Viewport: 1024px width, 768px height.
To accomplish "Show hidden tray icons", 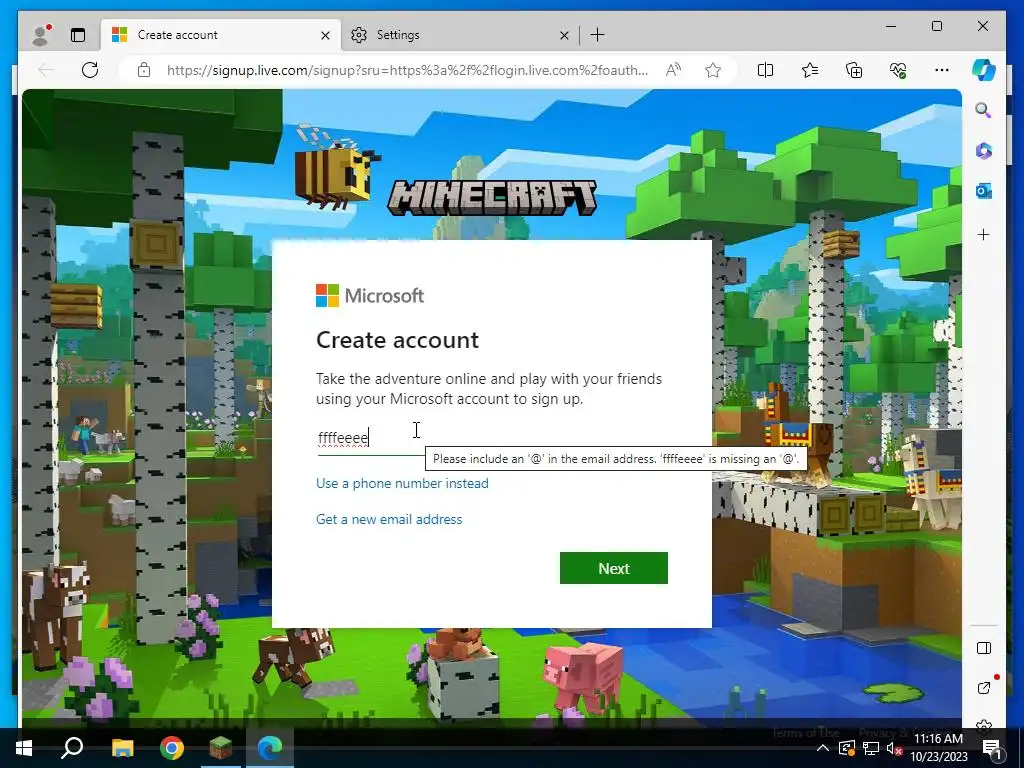I will pyautogui.click(x=823, y=748).
